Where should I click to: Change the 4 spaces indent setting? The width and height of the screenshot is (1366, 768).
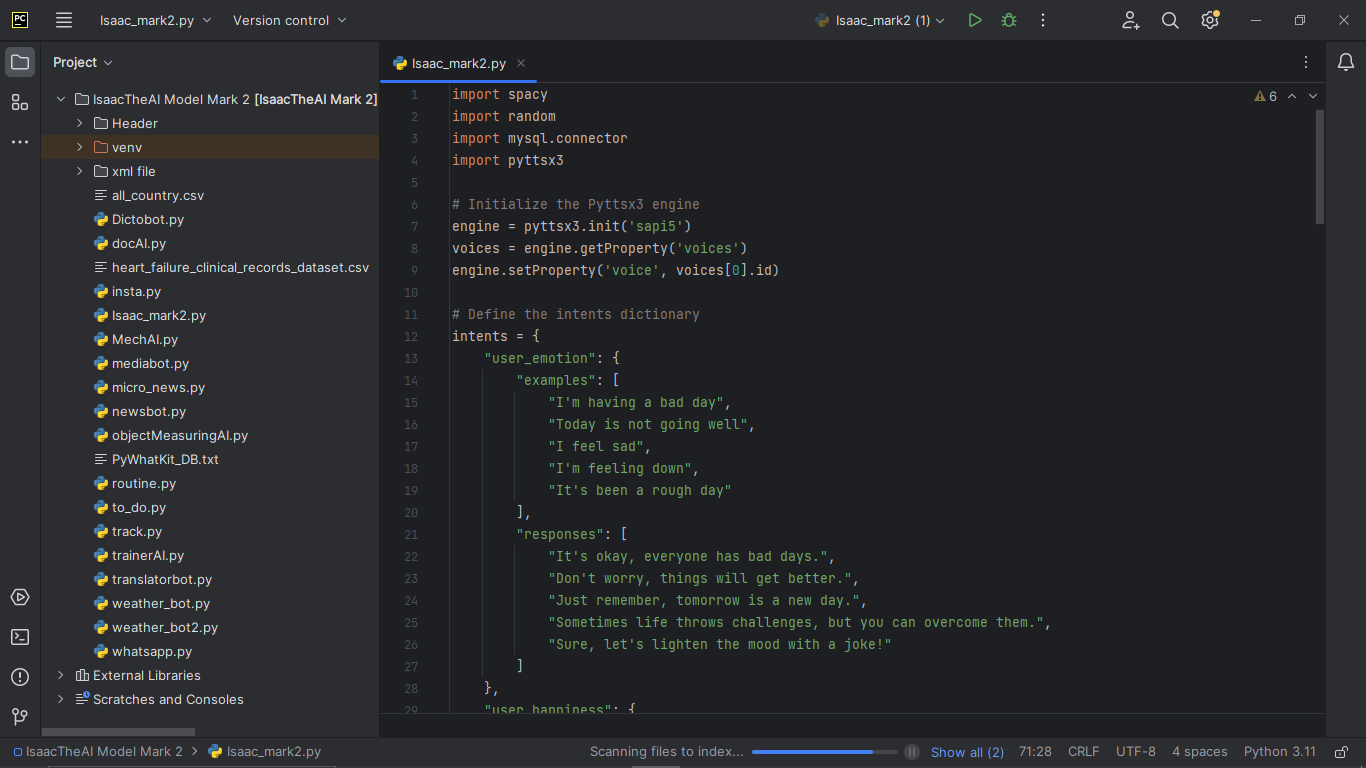1200,752
